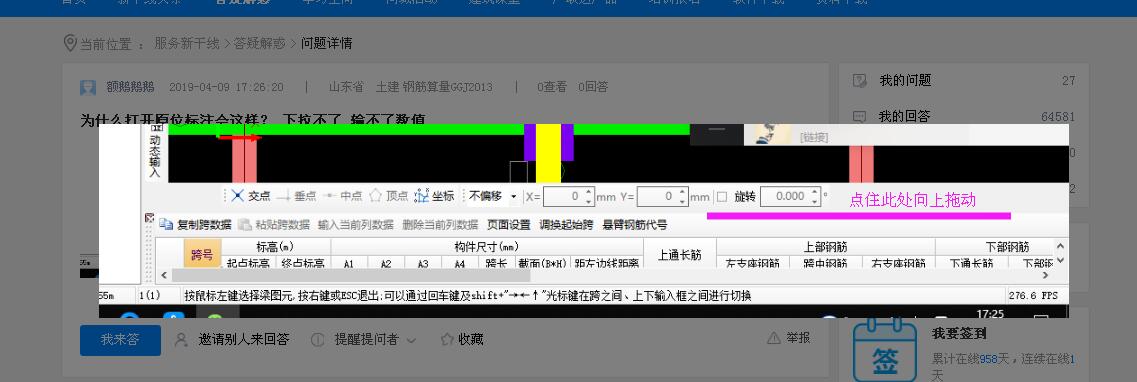This screenshot has width=1137, height=382.
Task: Click 调换起始跨 swap start span
Action: [x=567, y=225]
